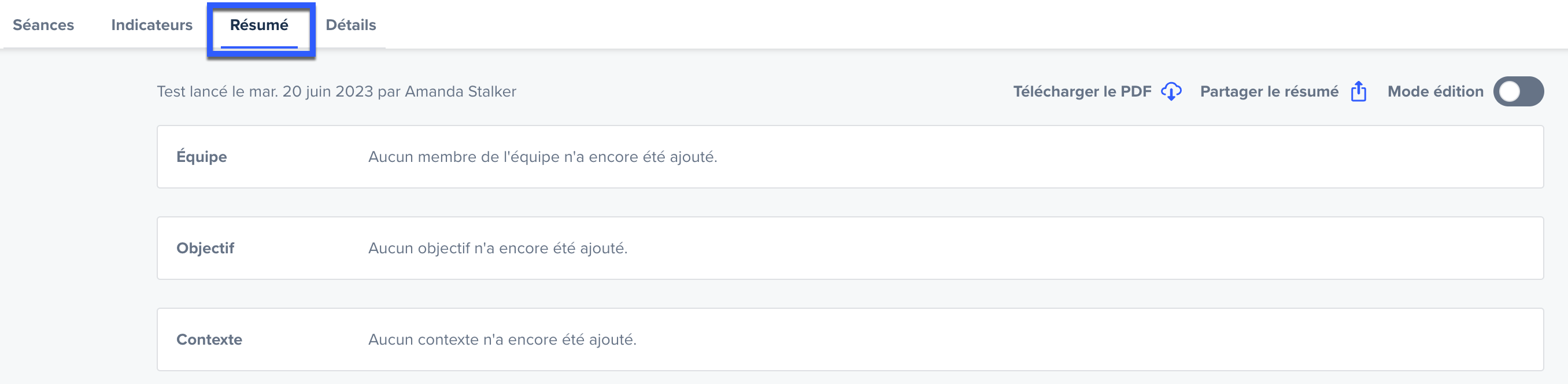Select the Objectif section card
The image size is (1568, 384).
(x=850, y=248)
